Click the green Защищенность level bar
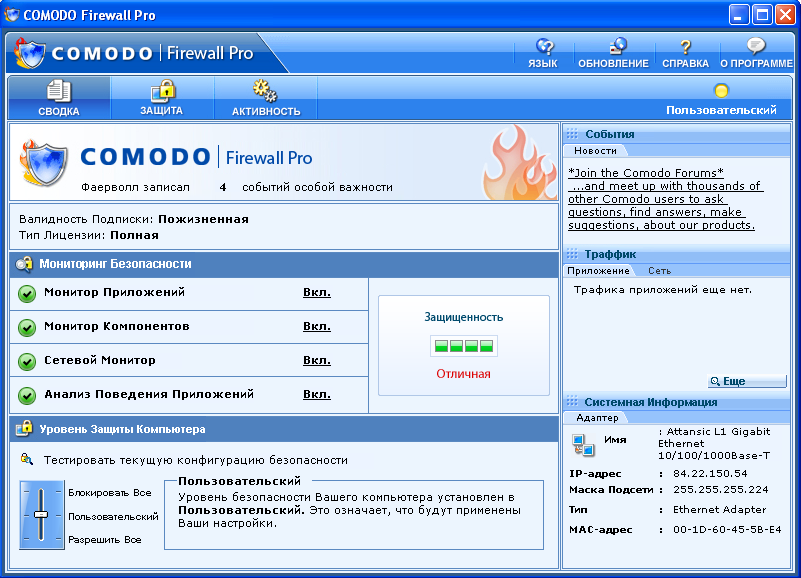The height and width of the screenshot is (578, 801). (x=464, y=346)
